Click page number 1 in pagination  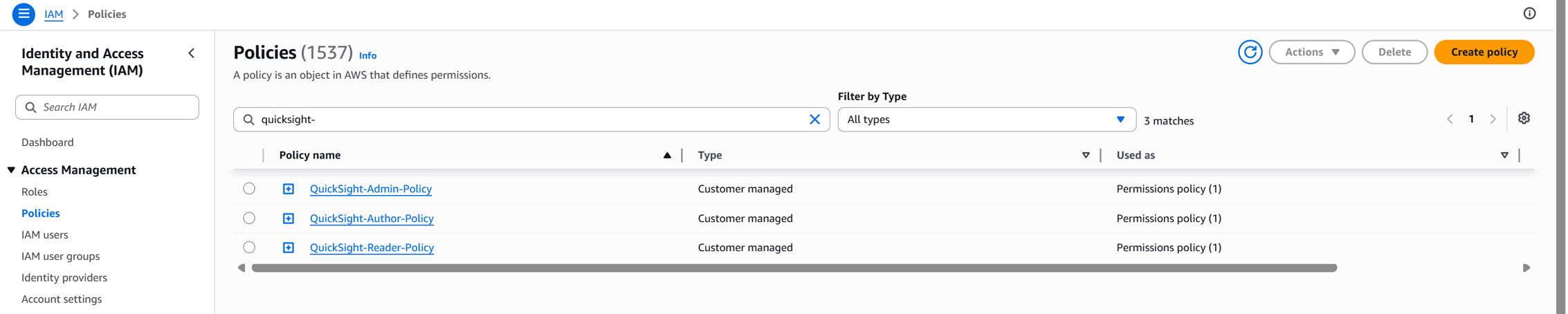pos(1471,119)
